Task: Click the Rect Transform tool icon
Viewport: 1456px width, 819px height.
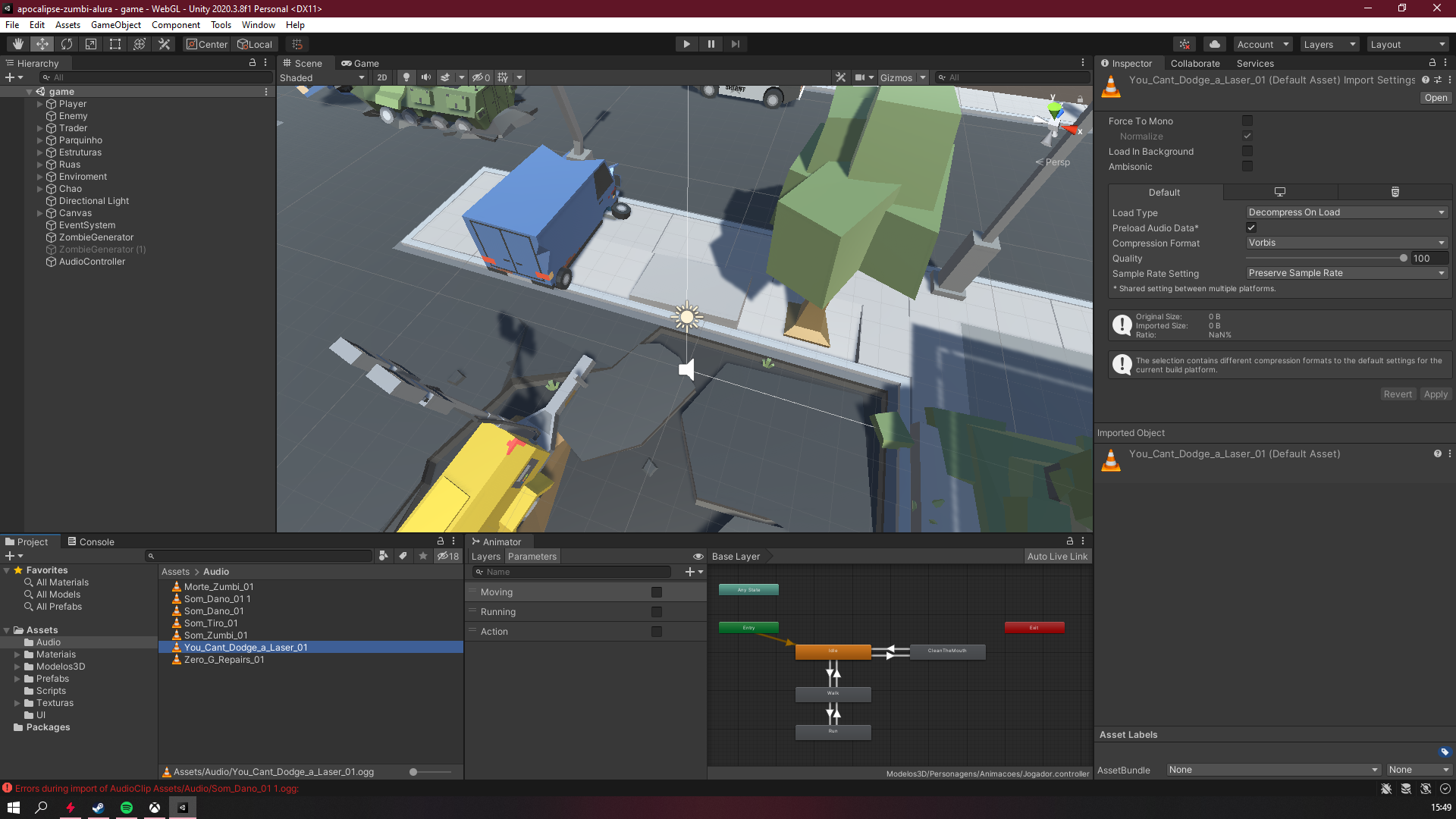Action: coord(115,43)
